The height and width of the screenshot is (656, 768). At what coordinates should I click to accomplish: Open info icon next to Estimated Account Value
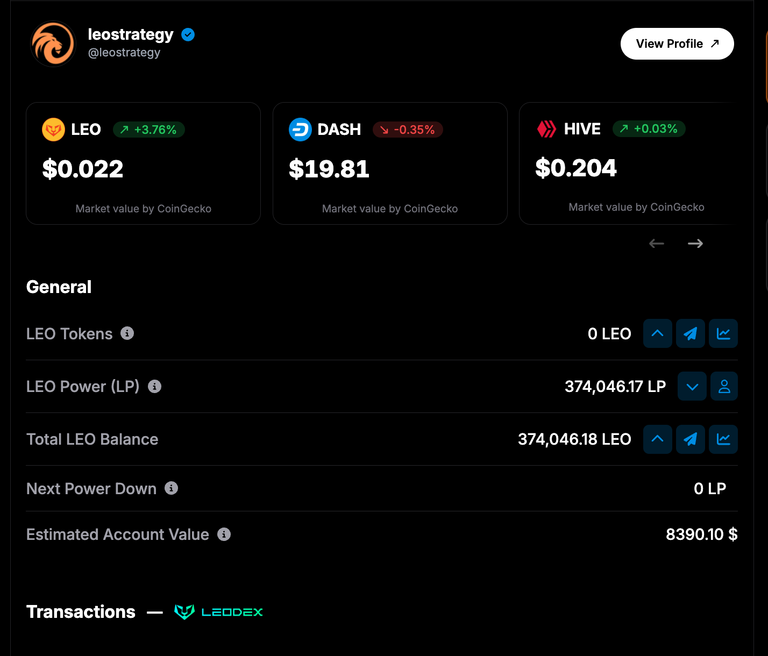click(x=224, y=534)
